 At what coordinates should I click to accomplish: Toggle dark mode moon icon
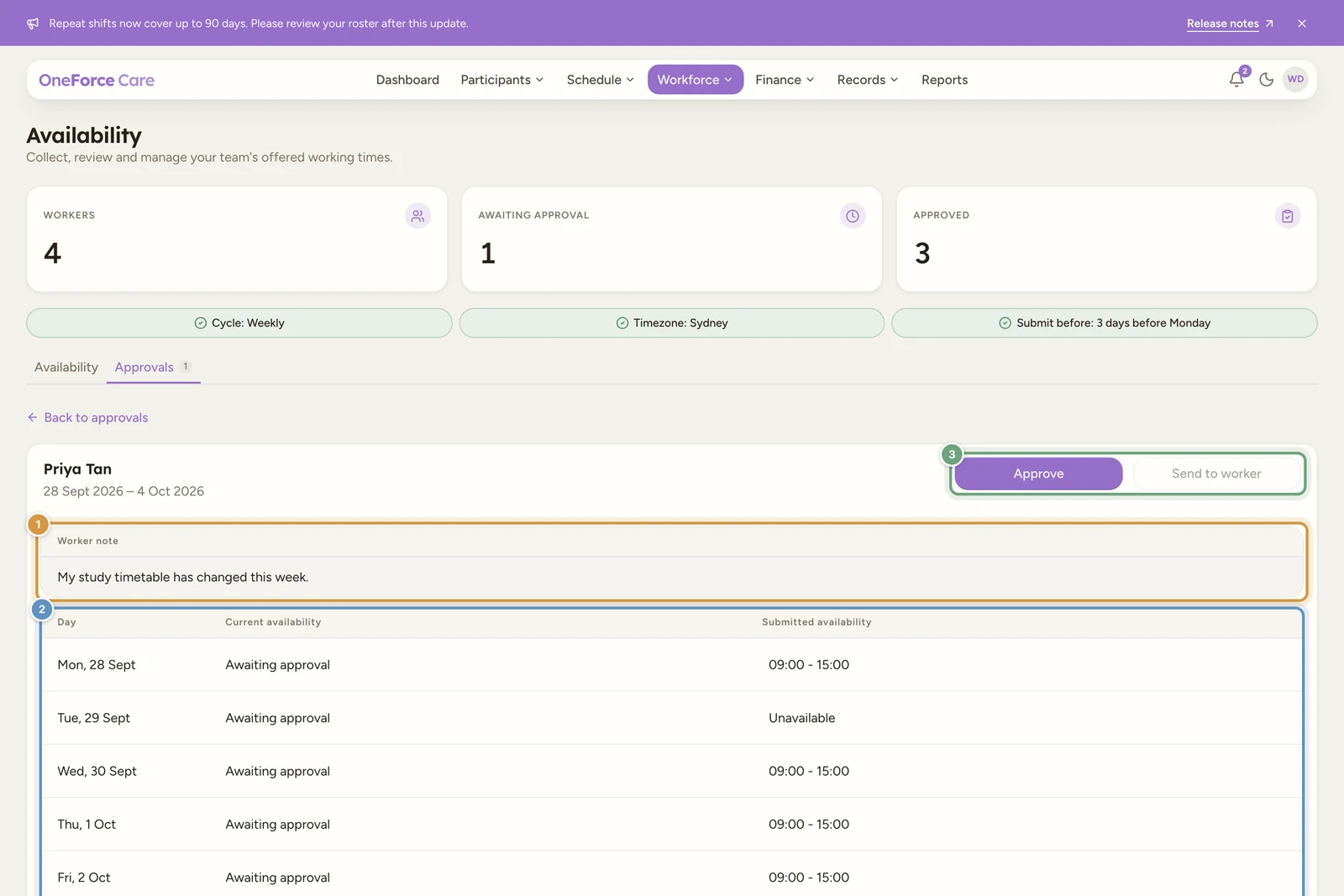[x=1267, y=80]
